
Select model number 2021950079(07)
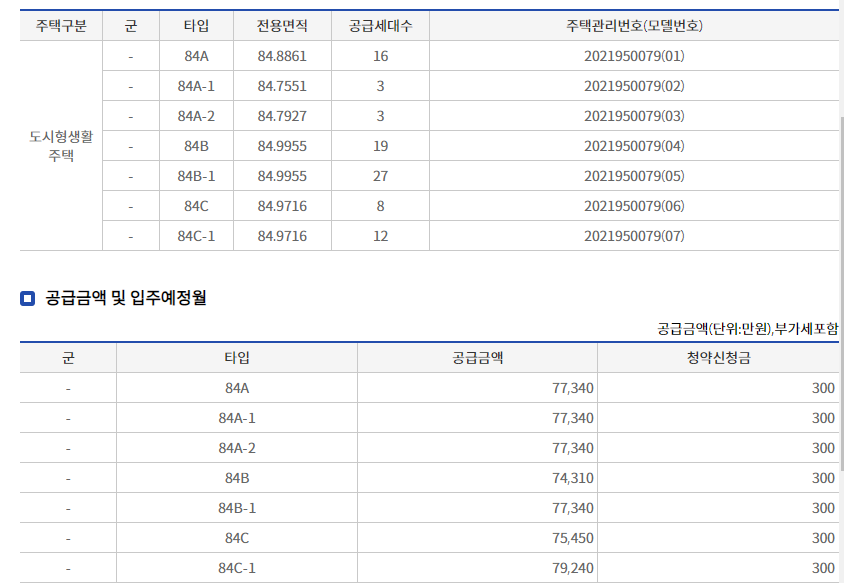point(634,236)
